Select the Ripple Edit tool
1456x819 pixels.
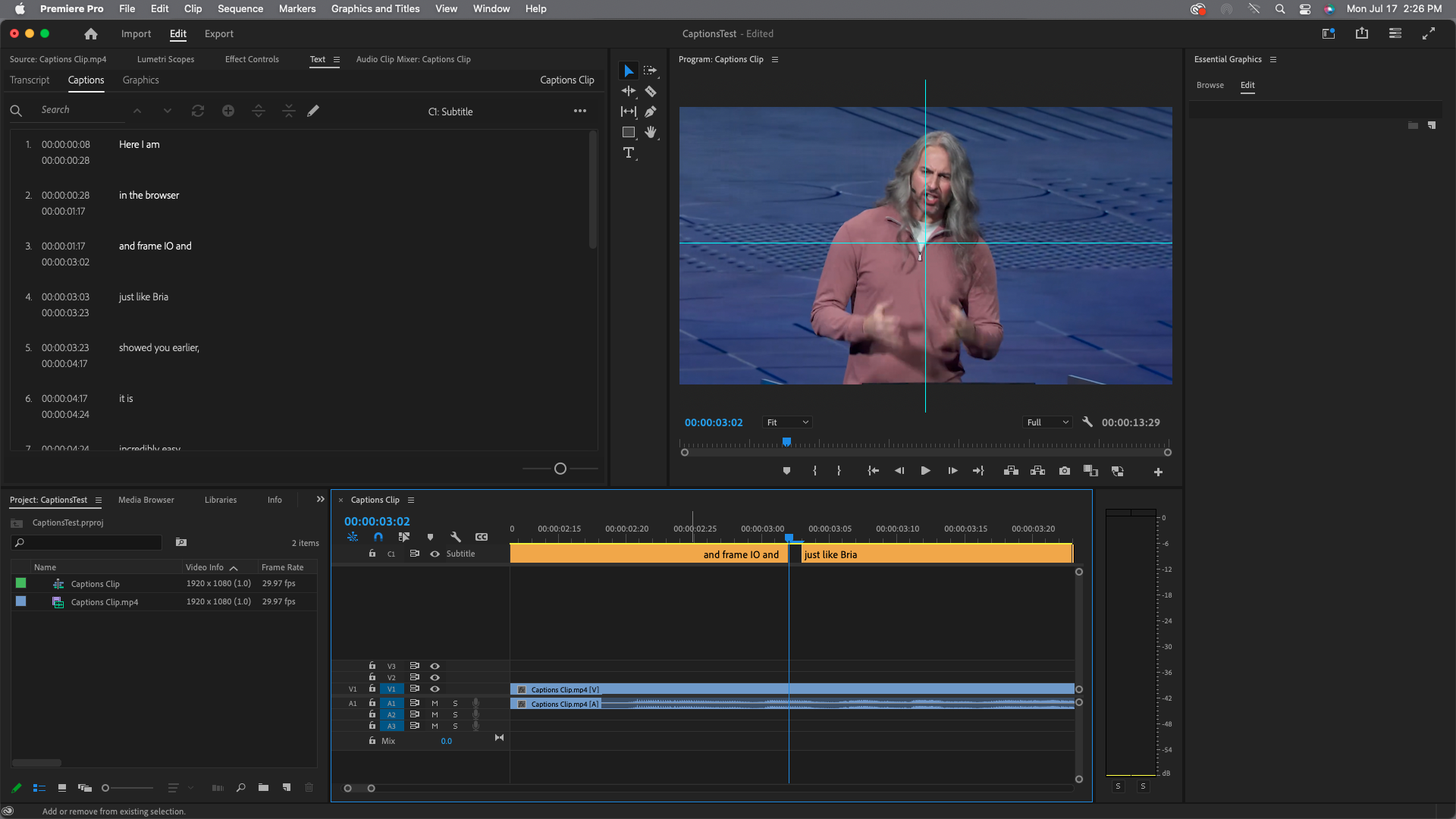628,90
